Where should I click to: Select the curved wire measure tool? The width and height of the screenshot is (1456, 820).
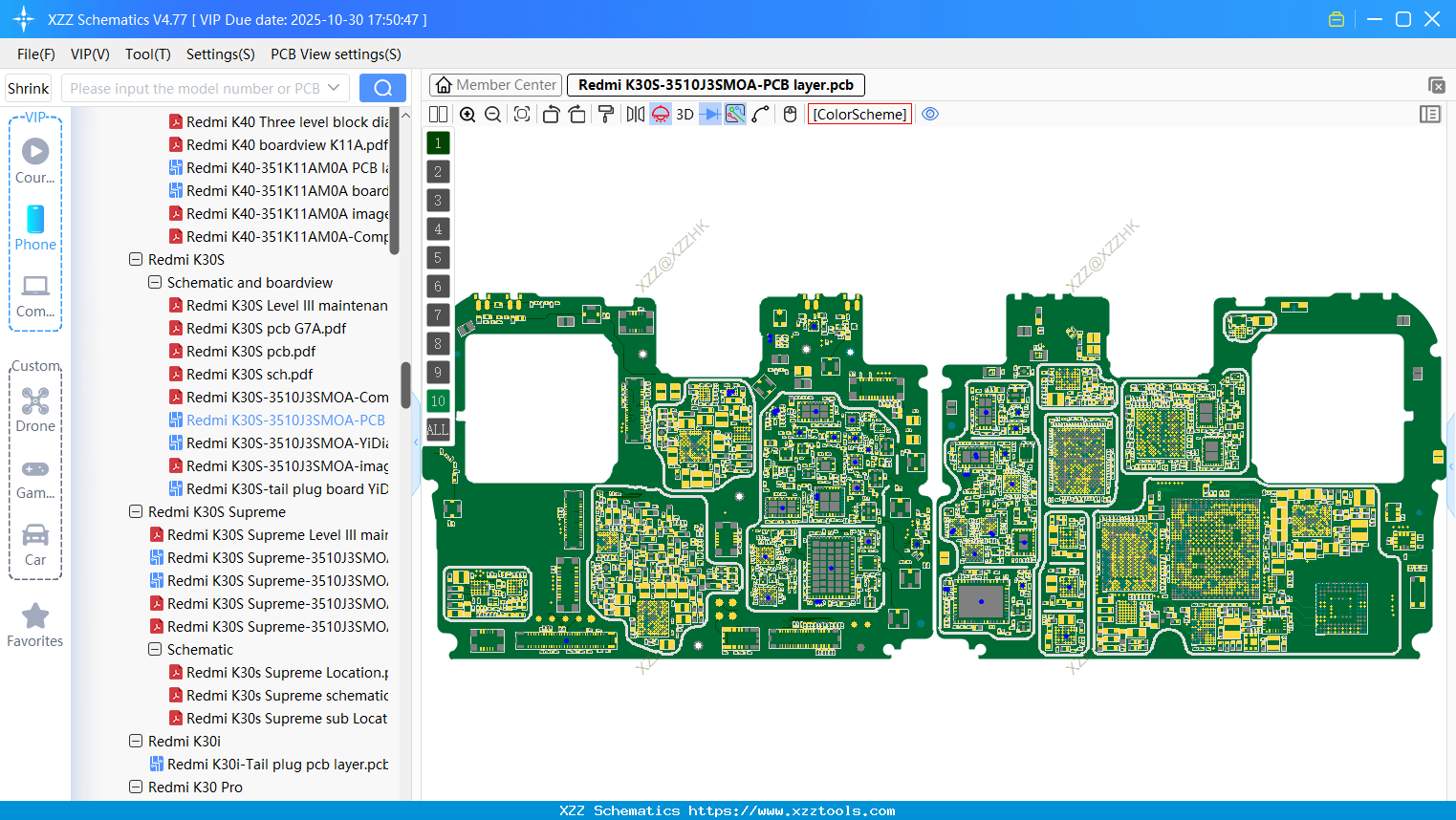tap(760, 114)
